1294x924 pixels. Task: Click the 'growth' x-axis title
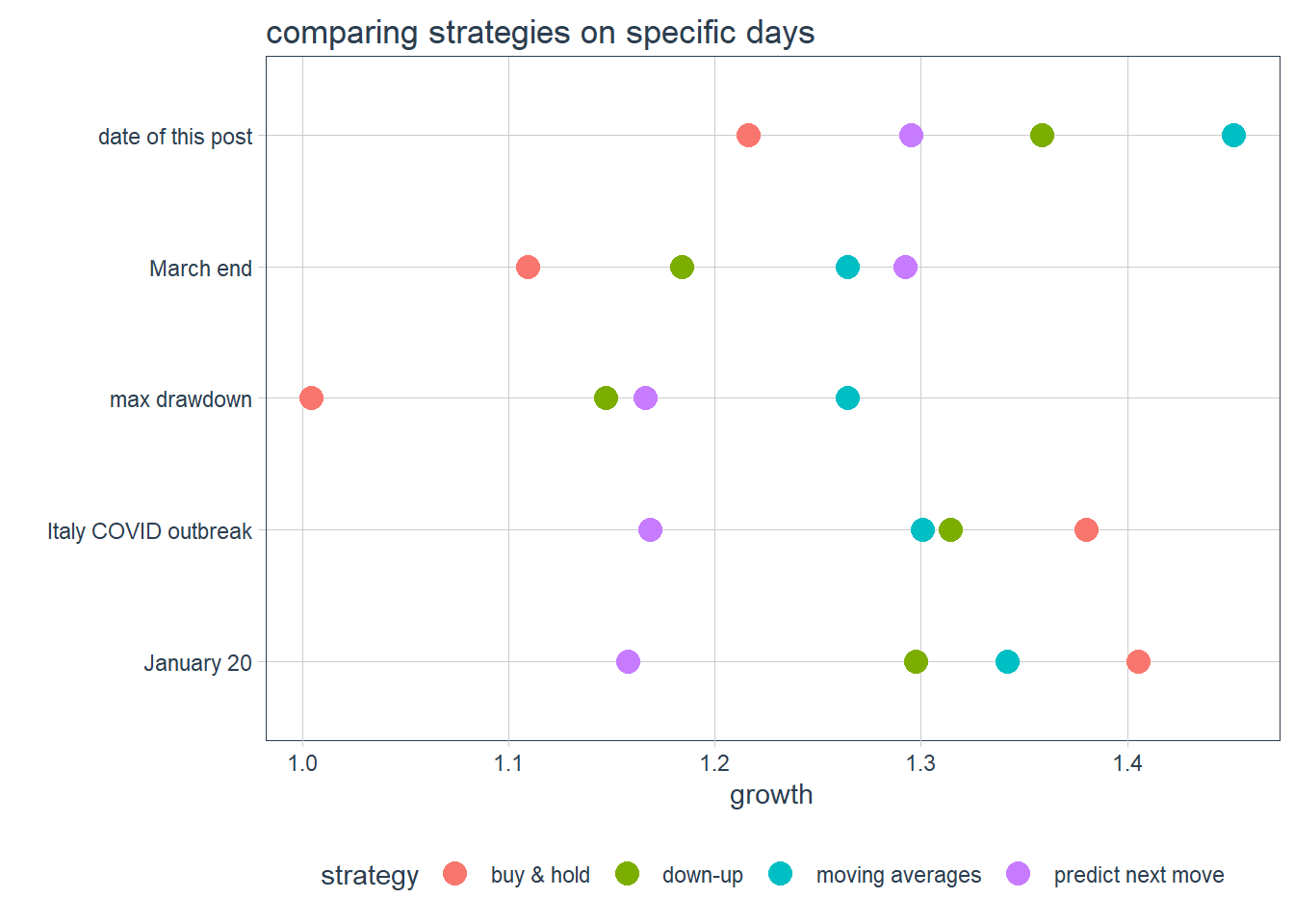[771, 795]
